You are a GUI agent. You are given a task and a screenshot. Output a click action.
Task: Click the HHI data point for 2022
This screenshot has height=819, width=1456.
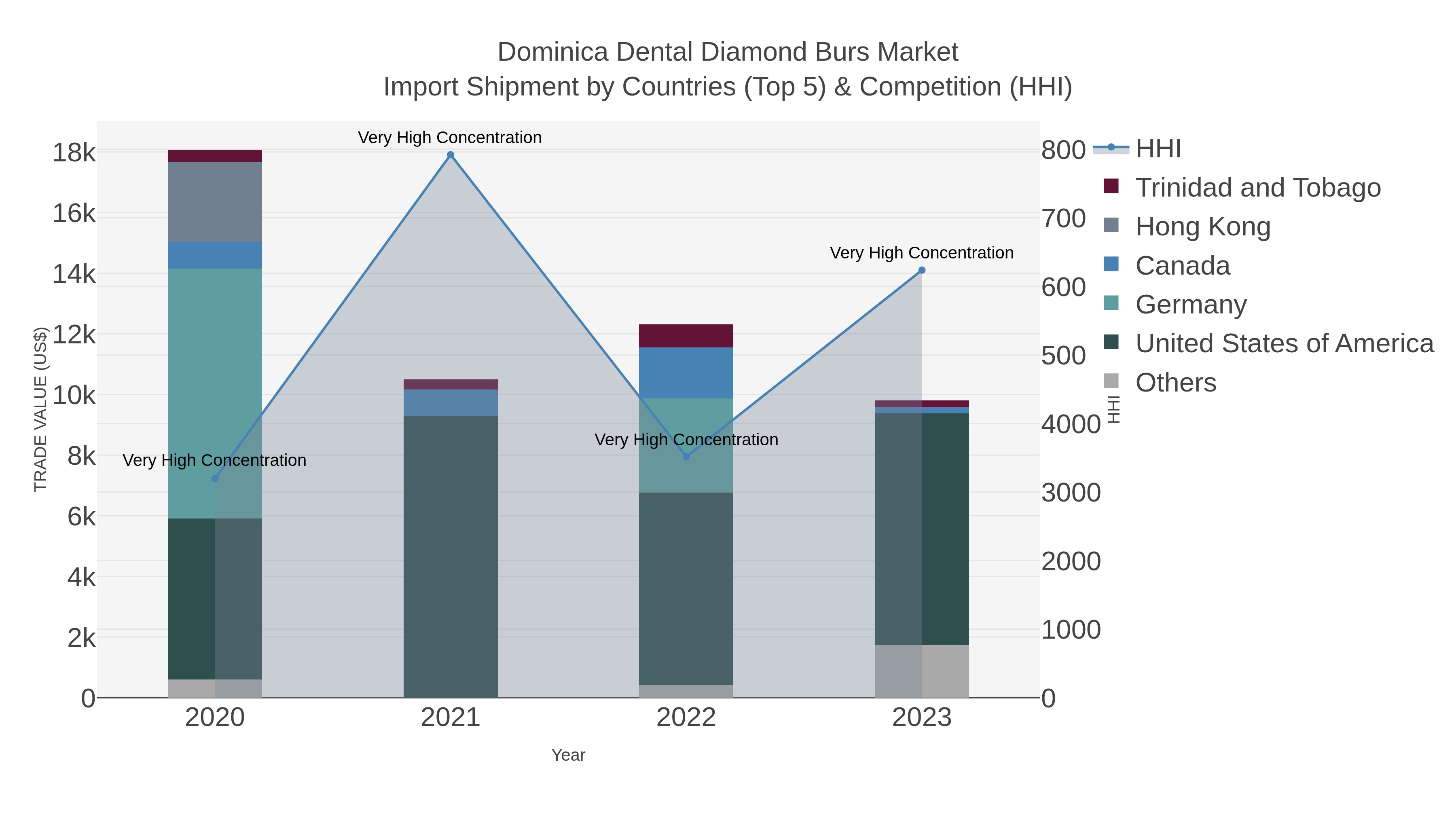pyautogui.click(x=686, y=457)
